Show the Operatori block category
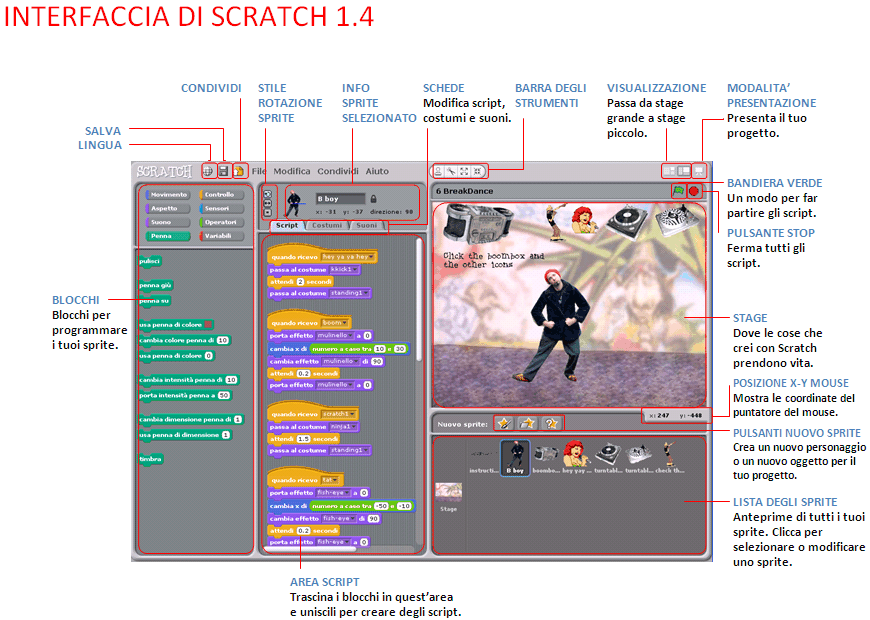870x620 pixels. tap(221, 222)
